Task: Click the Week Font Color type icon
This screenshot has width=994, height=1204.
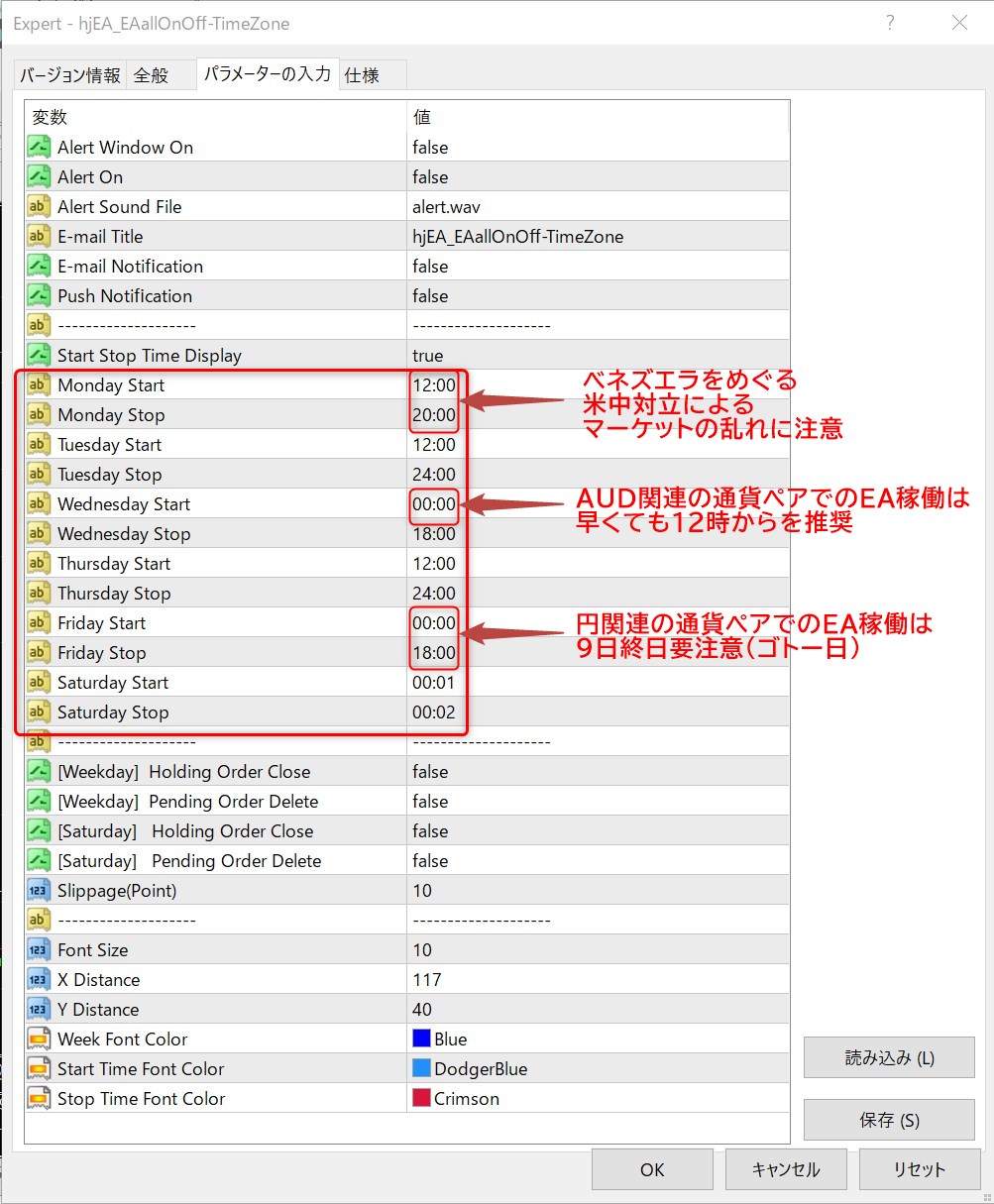Action: pos(39,1040)
